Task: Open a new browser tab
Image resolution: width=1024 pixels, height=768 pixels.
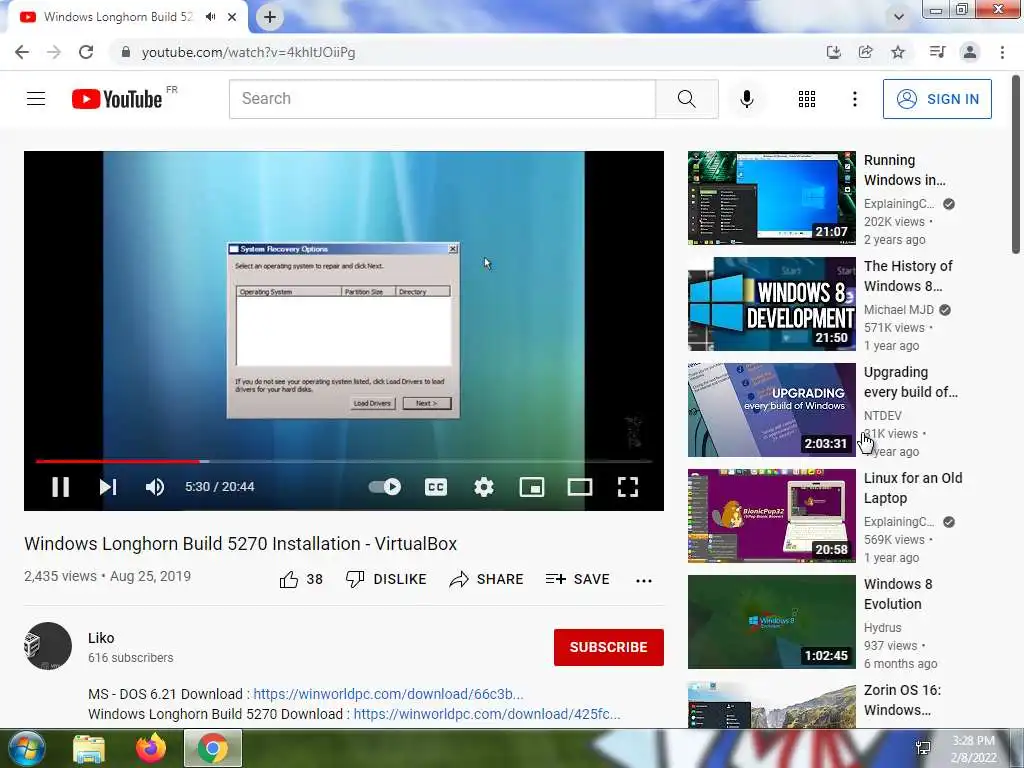Action: [270, 17]
